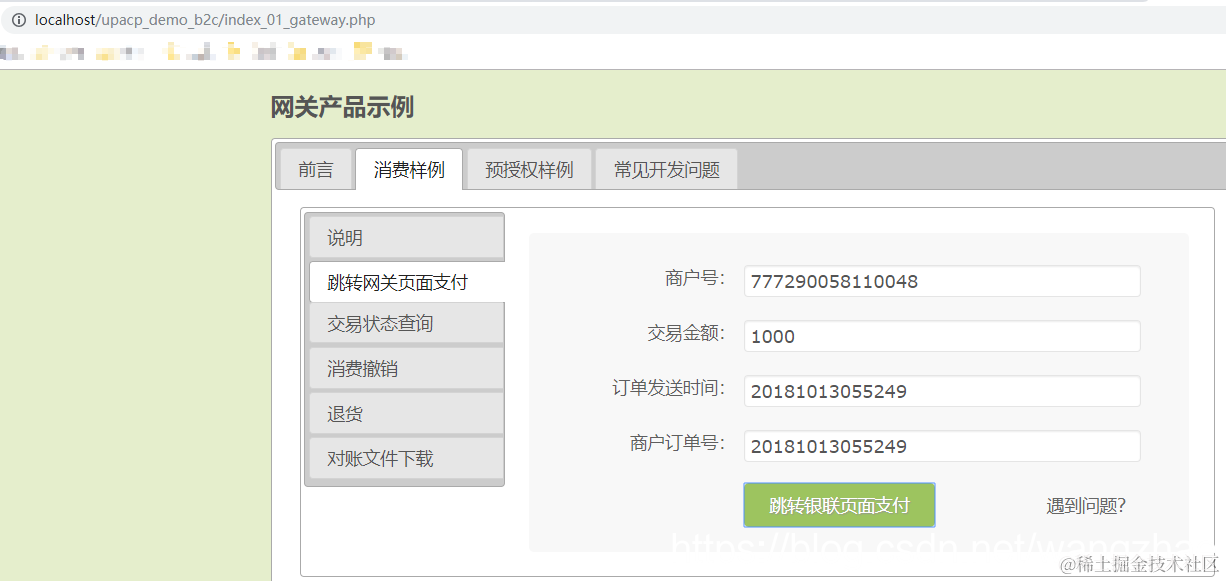
Task: Click the 商户订单号 input field
Action: click(941, 445)
